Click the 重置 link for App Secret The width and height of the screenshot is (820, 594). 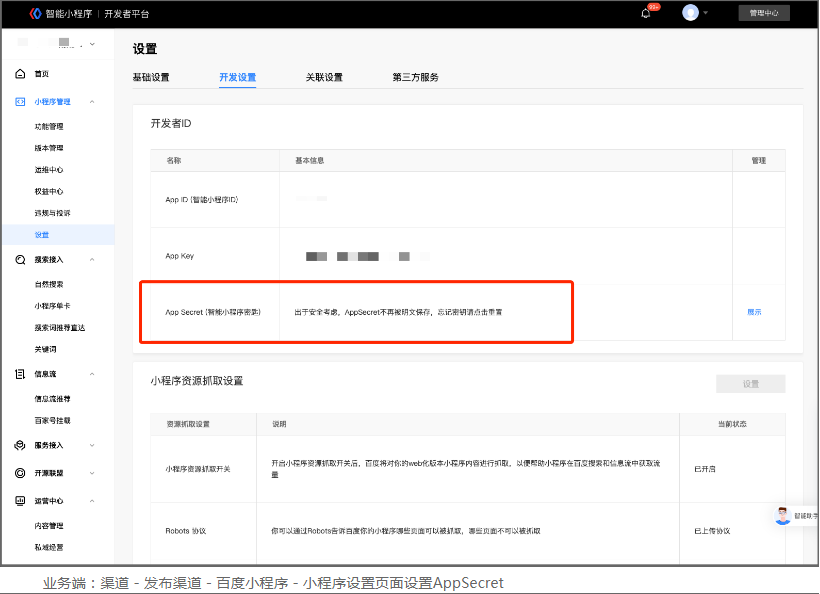click(754, 312)
